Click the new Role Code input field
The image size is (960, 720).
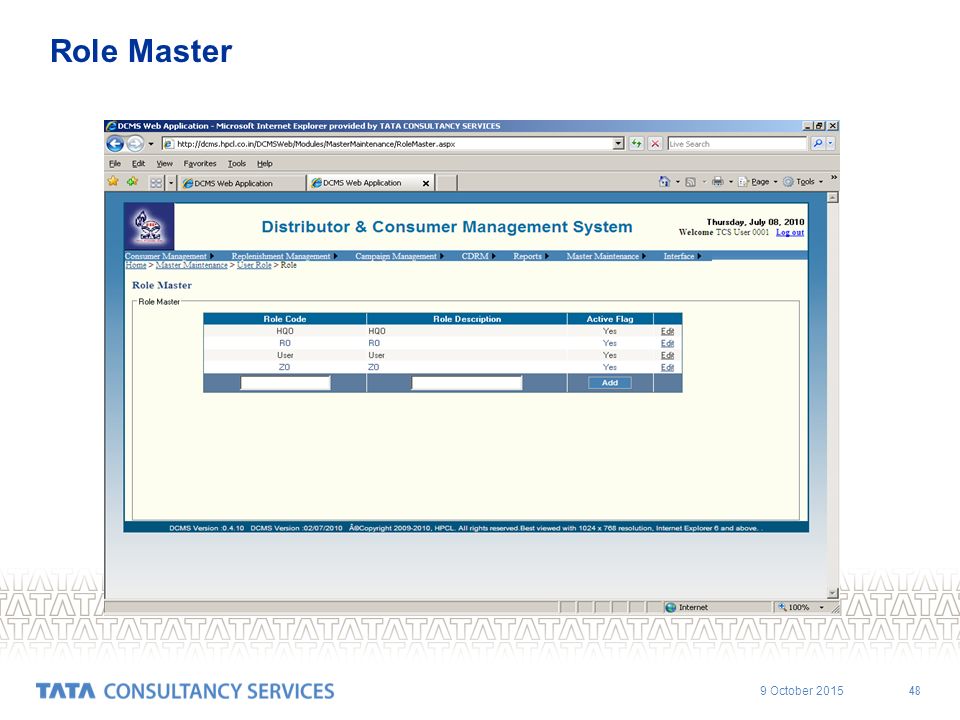pyautogui.click(x=285, y=383)
